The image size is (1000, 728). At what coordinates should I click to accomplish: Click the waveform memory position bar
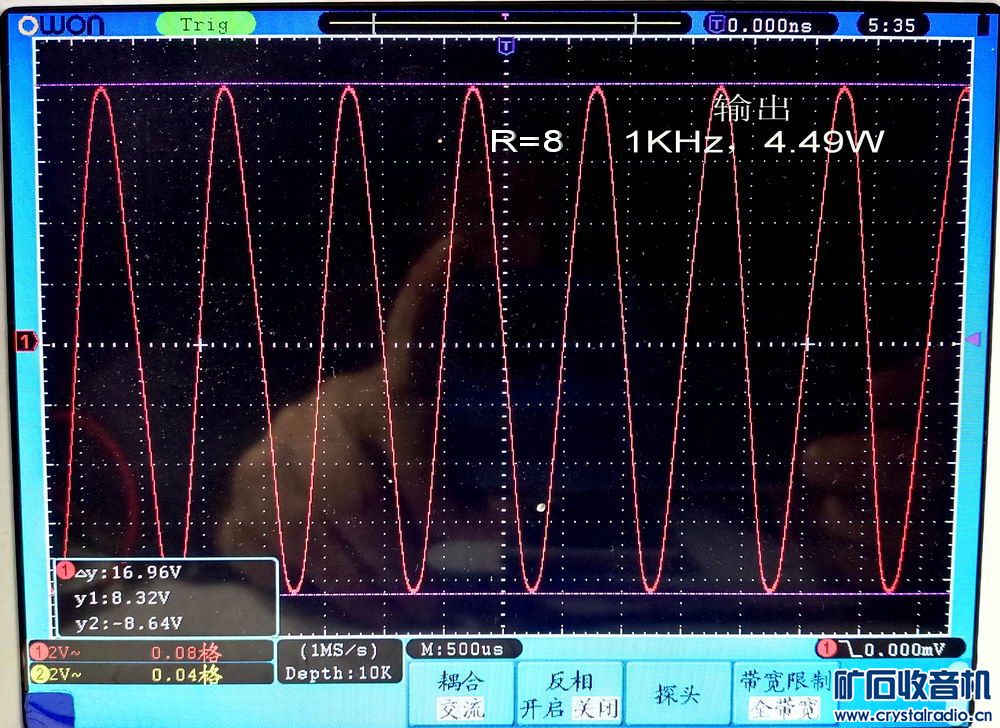504,24
